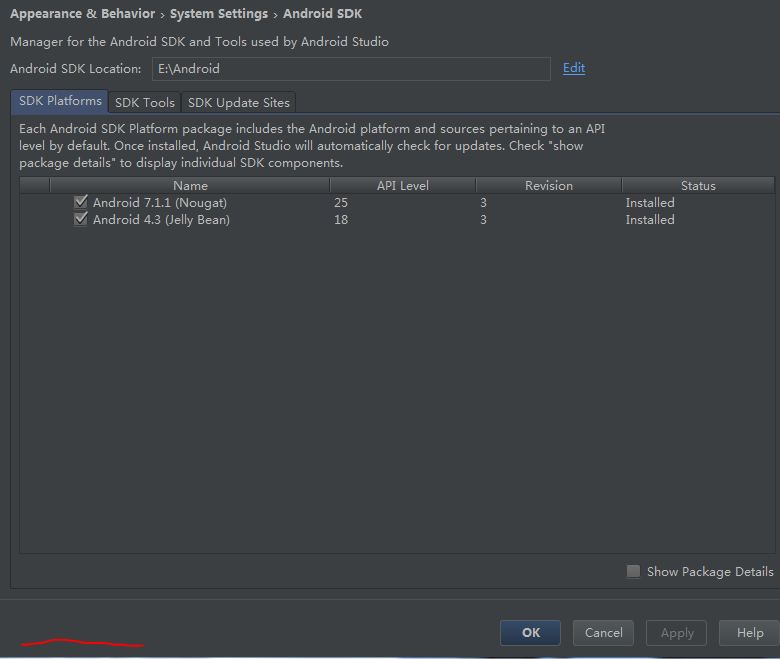The image size is (780, 659).
Task: Open Help for this dialog
Action: [750, 633]
